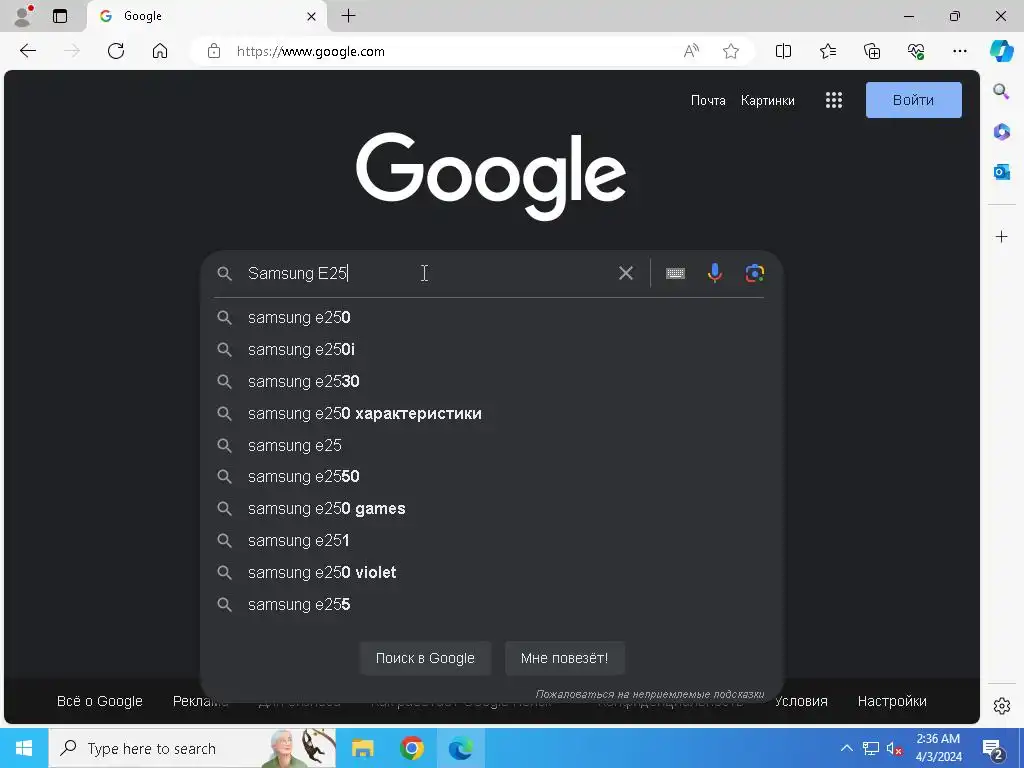Open Settings and more ellipsis menu
This screenshot has width=1024, height=768.
(959, 51)
